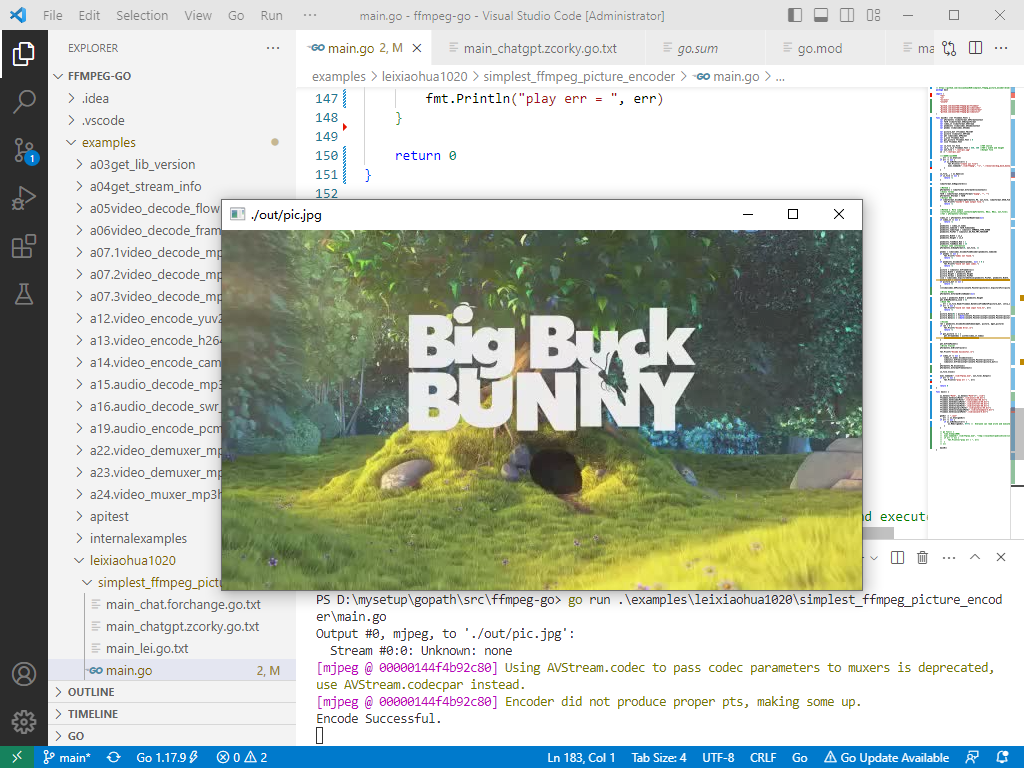Open terminal panel more actions ellipsis
This screenshot has height=768, width=1024.
[x=949, y=557]
